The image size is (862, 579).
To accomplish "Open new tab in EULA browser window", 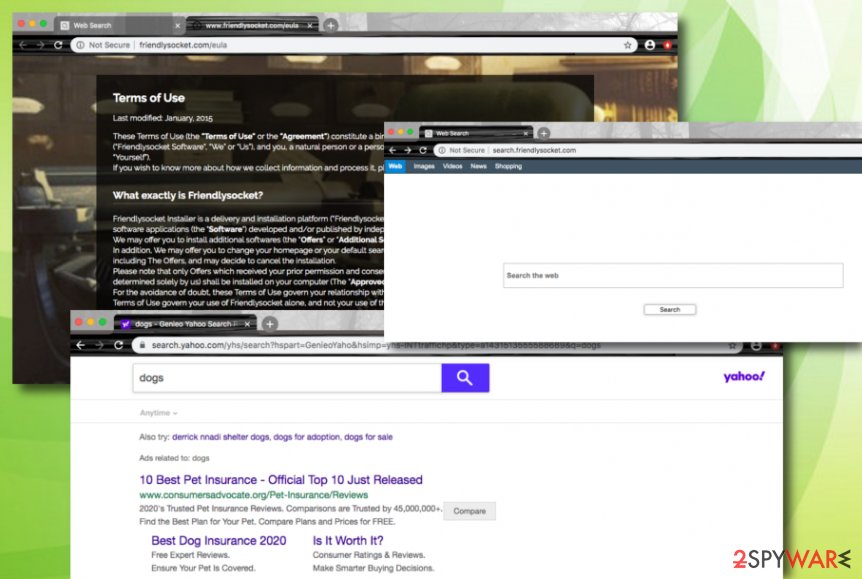I will pos(330,25).
